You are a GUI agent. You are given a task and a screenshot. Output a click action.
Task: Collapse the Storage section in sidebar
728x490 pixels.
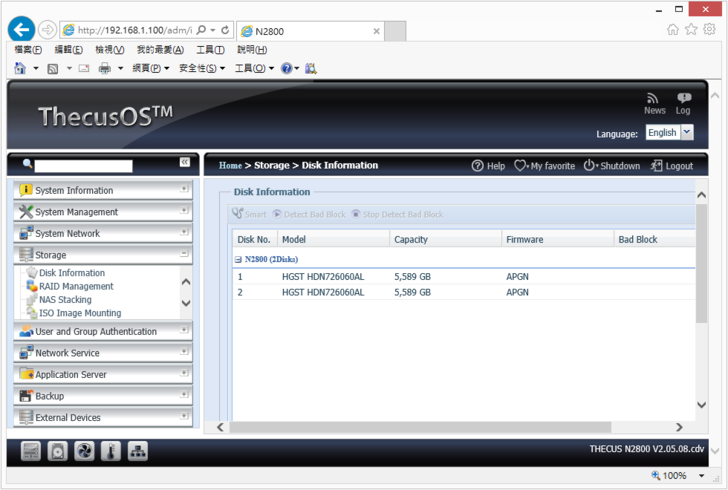(184, 255)
